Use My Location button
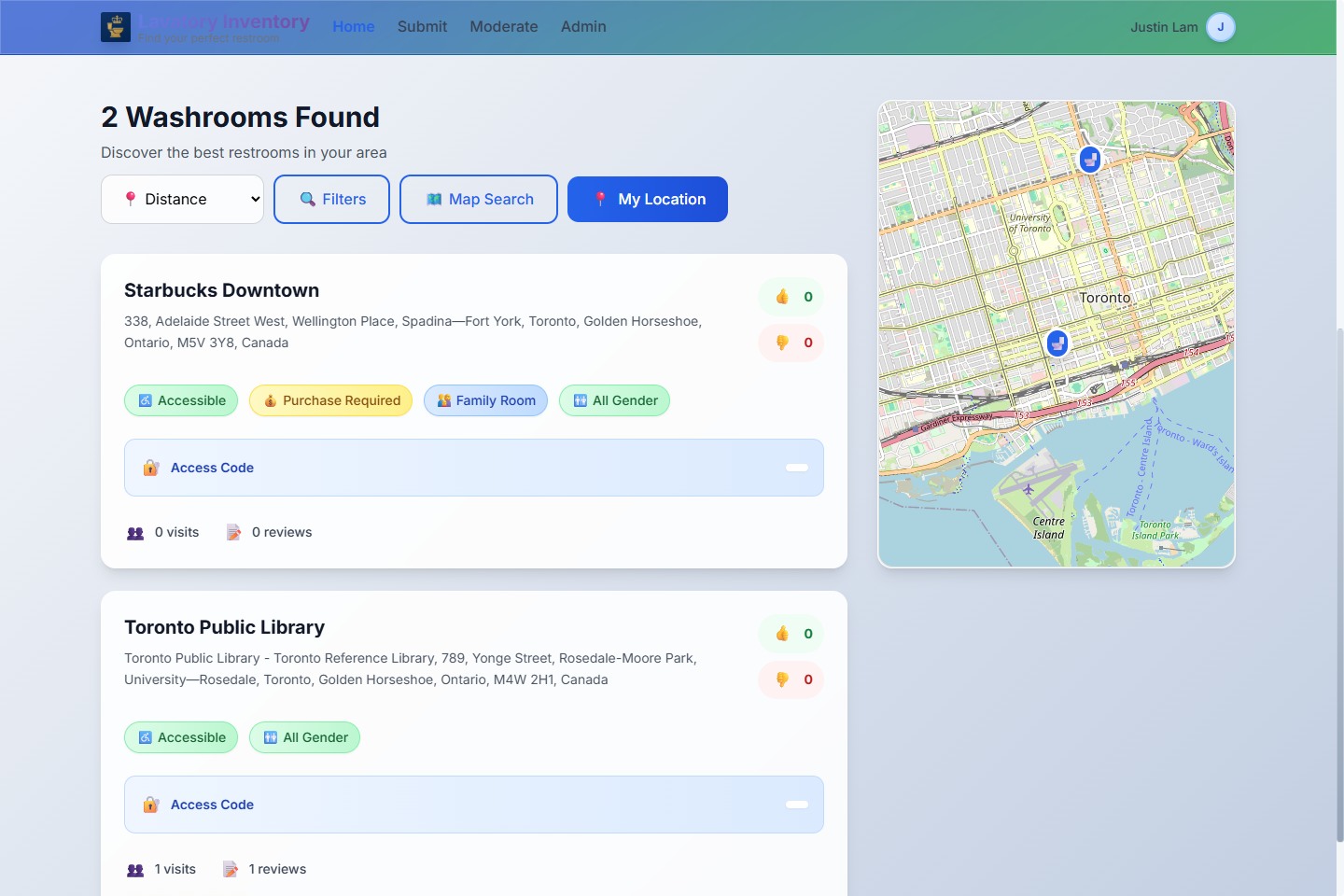1344x896 pixels. pos(648,199)
